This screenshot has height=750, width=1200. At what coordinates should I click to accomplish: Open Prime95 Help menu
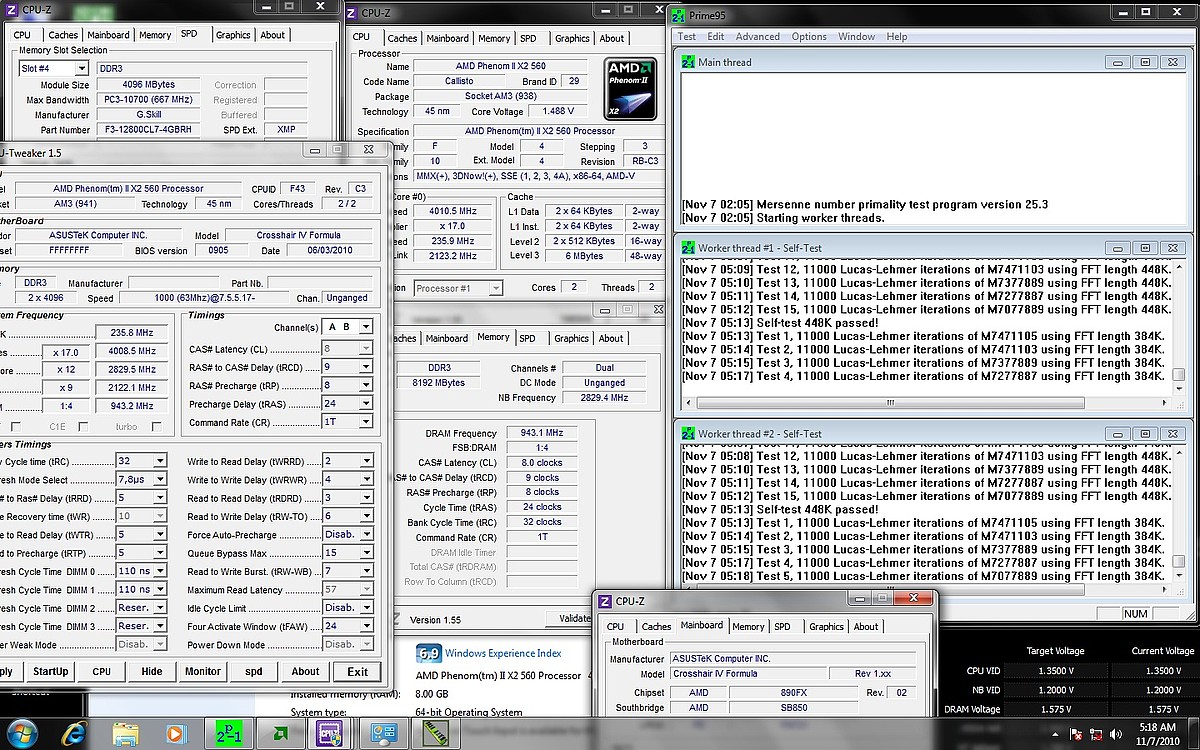pos(897,37)
